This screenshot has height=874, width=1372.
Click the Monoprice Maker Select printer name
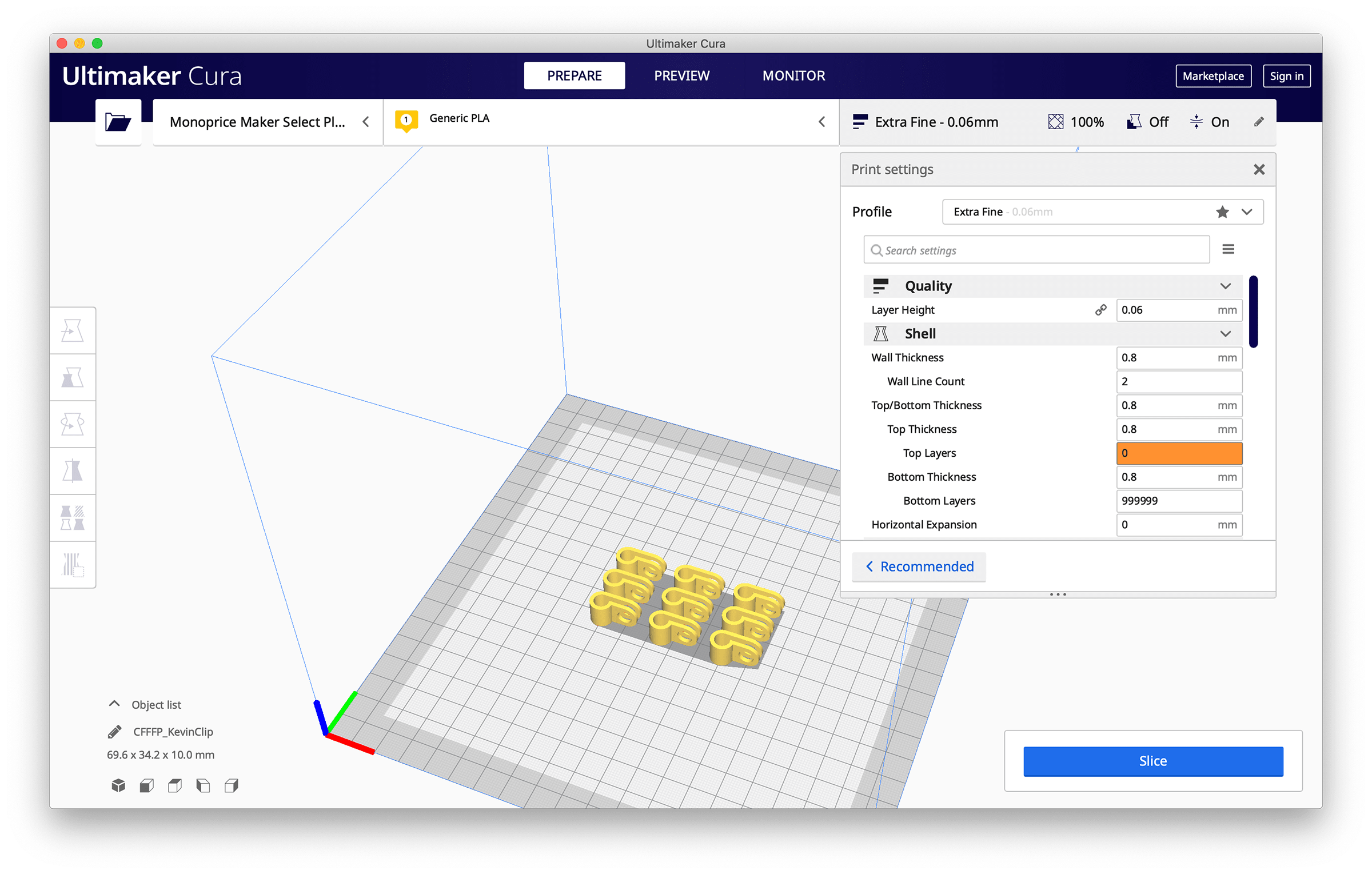257,122
